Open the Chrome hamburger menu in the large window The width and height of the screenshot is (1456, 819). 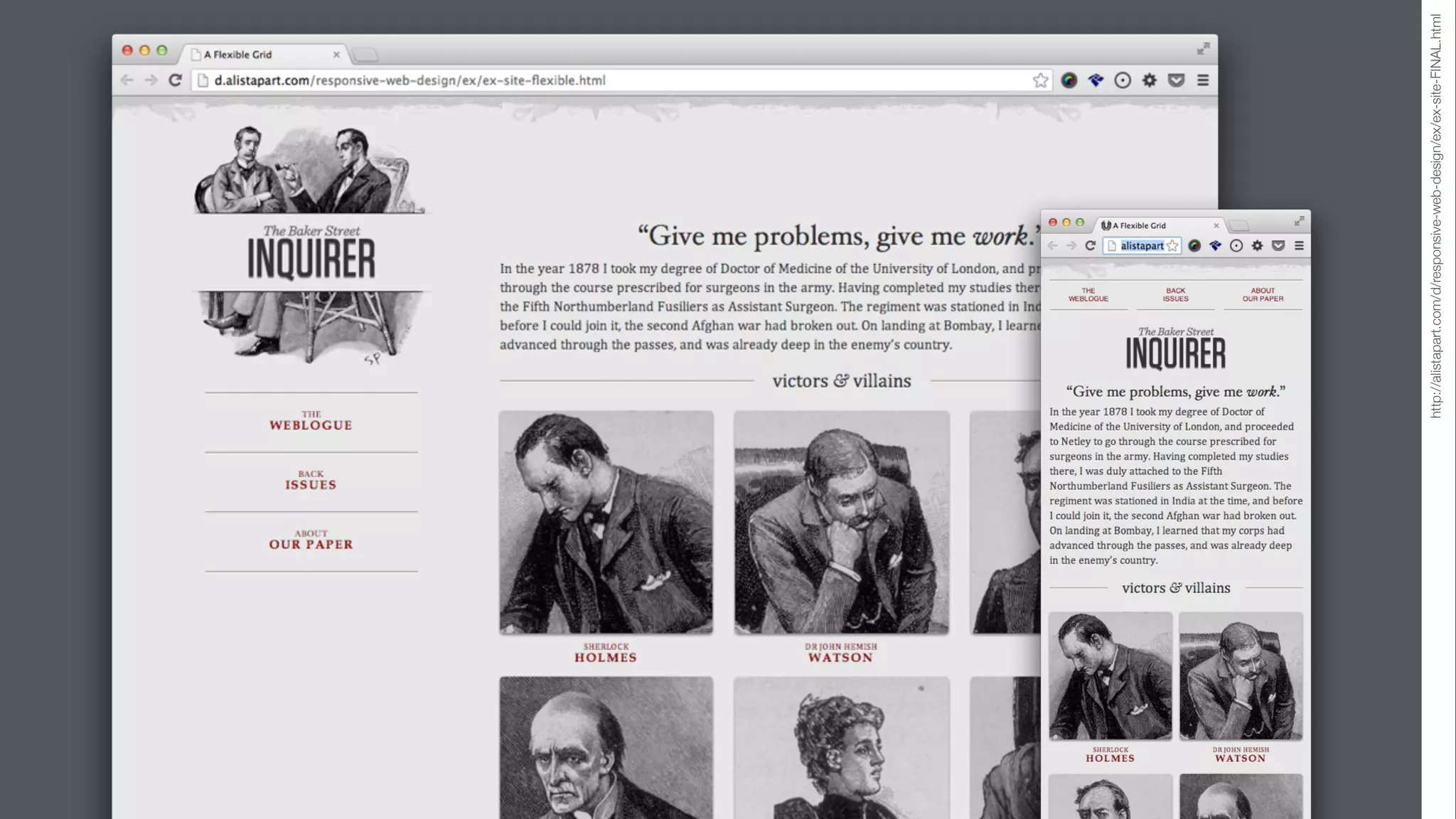[x=1203, y=80]
